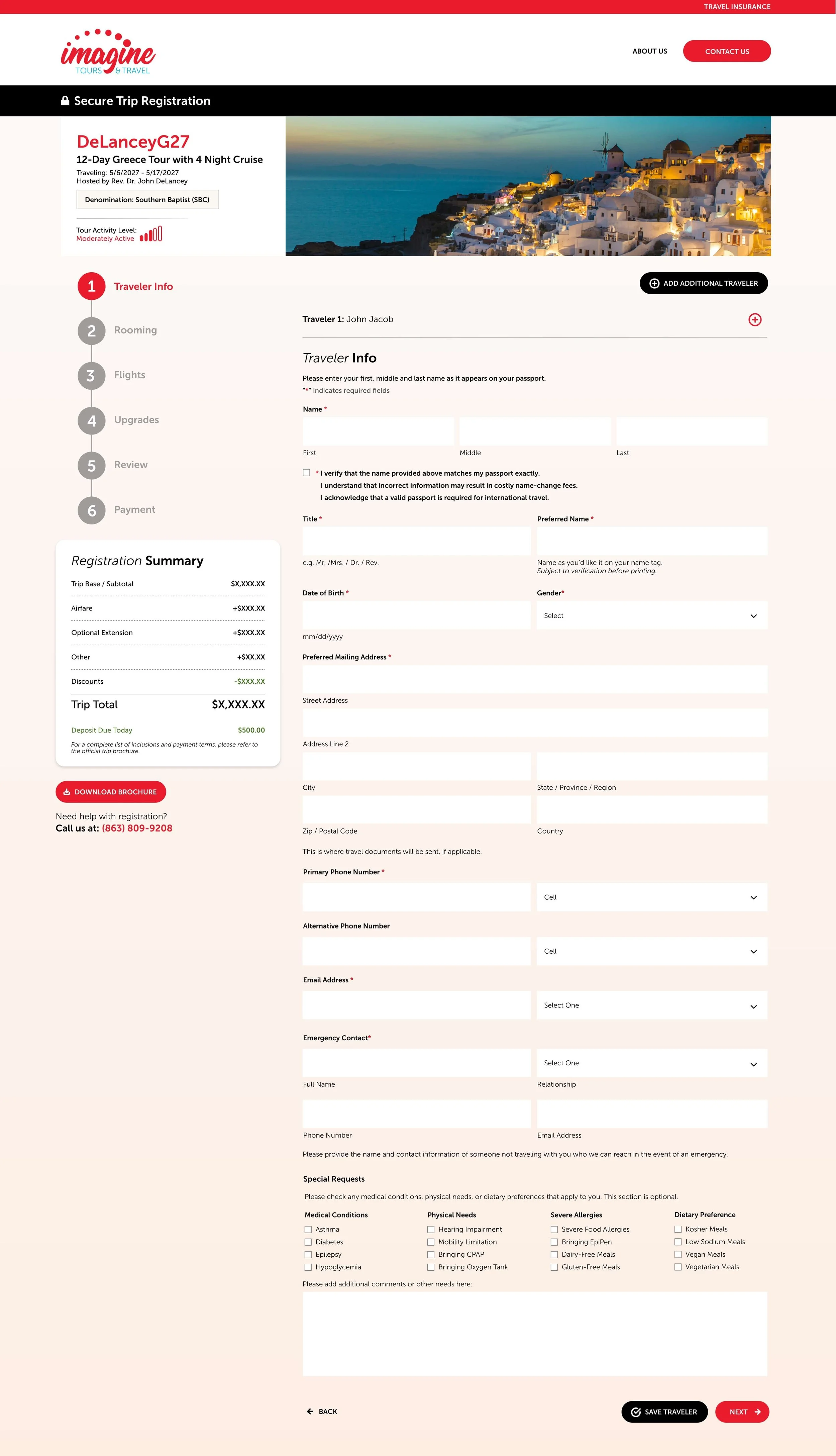
Task: Click the additional comments text area
Action: (x=535, y=1334)
